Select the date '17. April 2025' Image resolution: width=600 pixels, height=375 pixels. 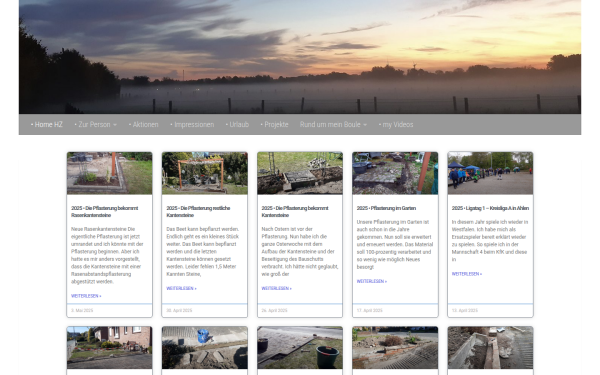(370, 310)
